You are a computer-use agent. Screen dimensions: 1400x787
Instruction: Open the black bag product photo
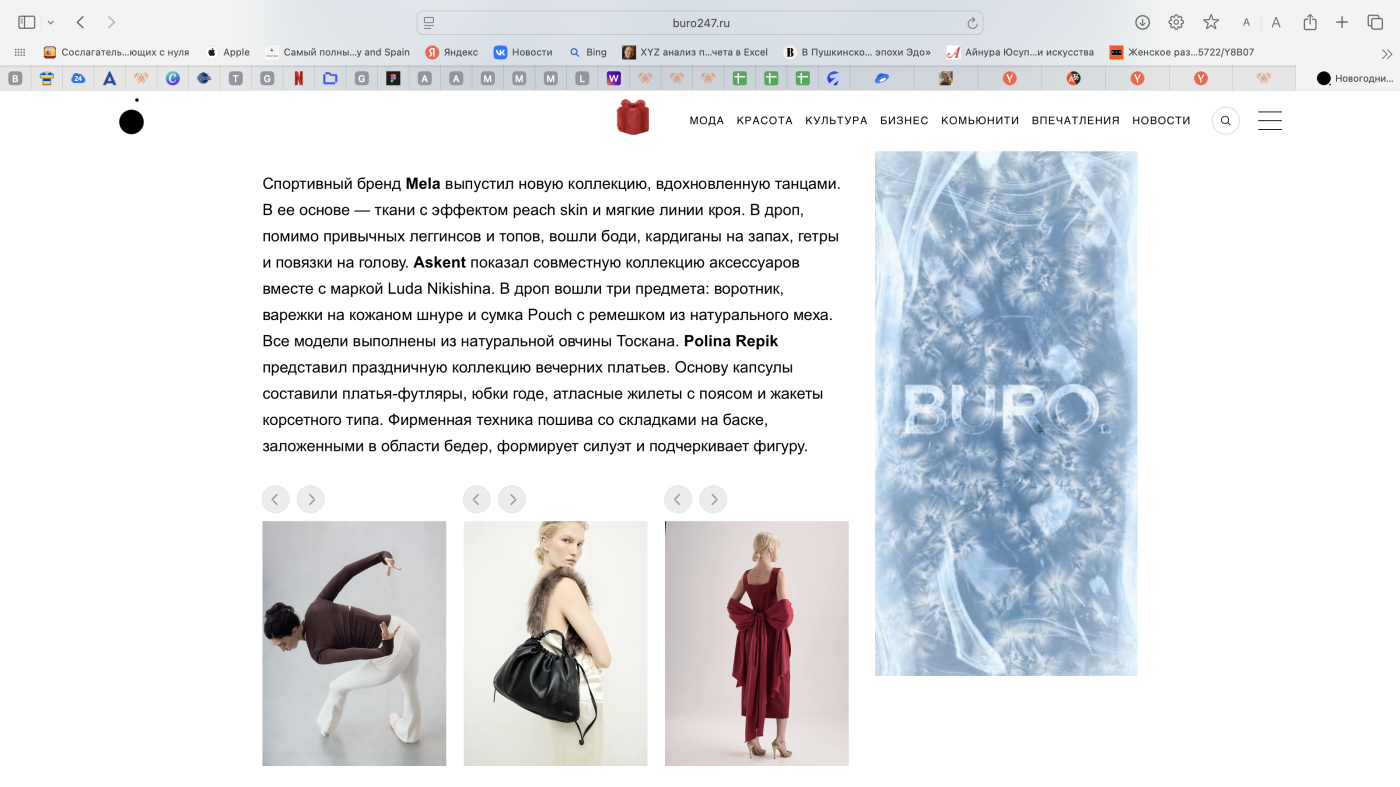(x=555, y=643)
